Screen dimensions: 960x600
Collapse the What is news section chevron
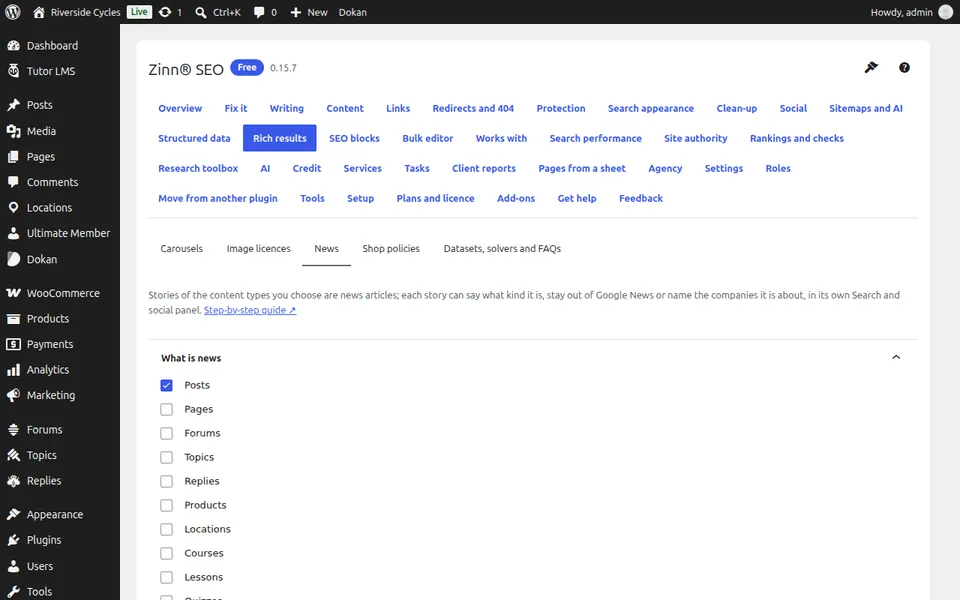[x=896, y=358]
